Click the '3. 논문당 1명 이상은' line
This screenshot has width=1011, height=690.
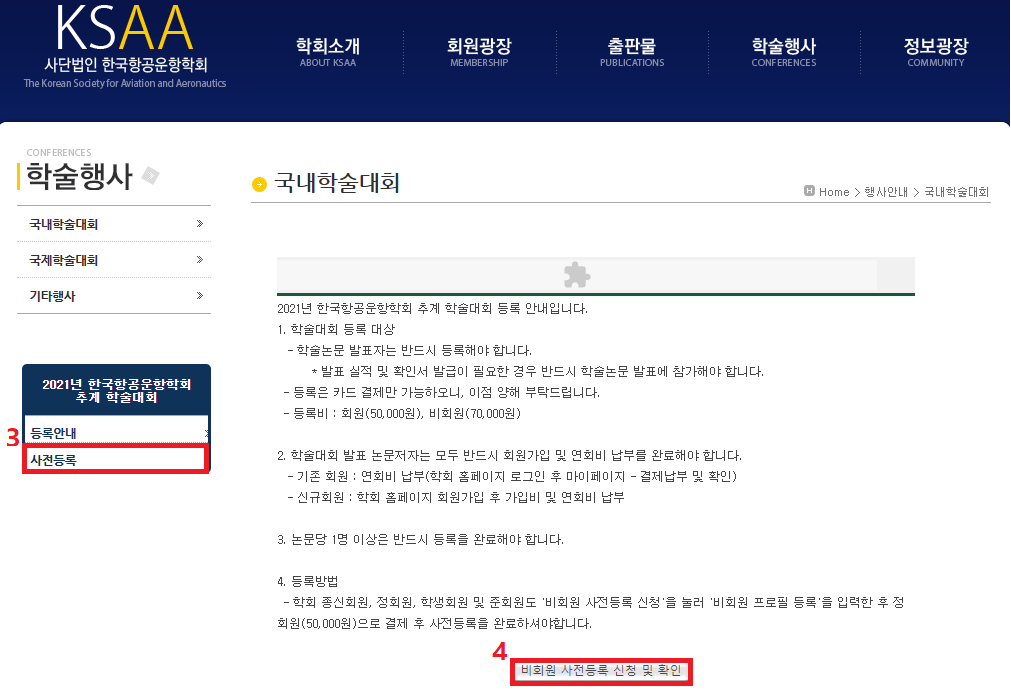(420, 540)
